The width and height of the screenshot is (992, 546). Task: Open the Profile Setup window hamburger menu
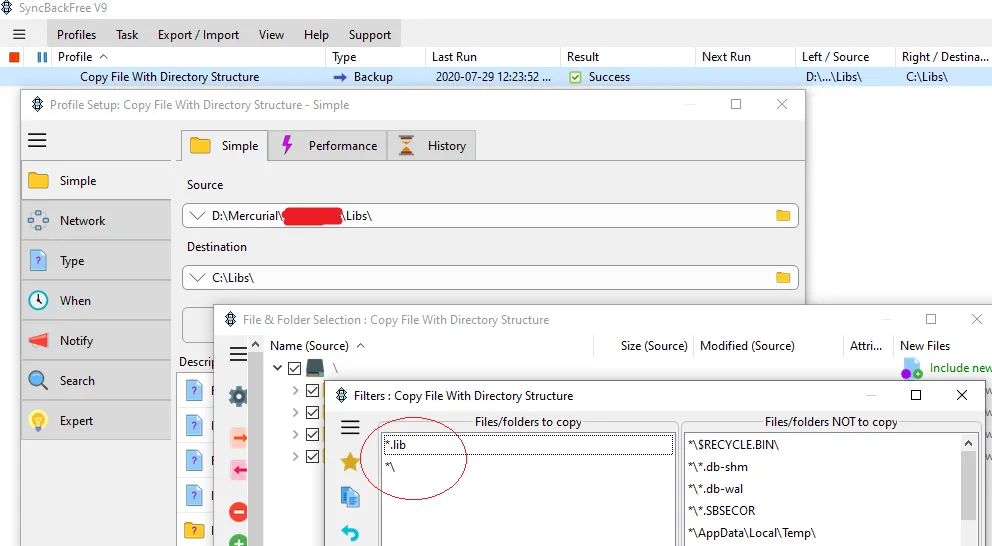[x=37, y=140]
